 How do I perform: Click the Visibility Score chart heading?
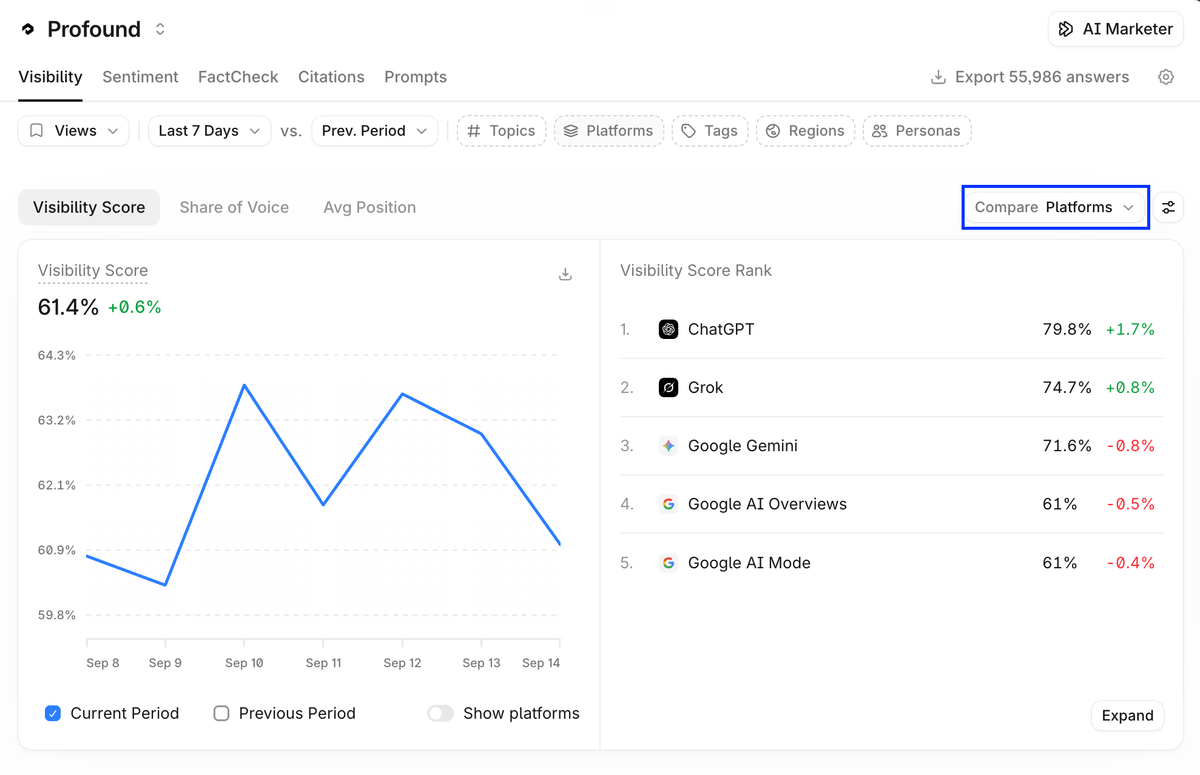(x=93, y=270)
